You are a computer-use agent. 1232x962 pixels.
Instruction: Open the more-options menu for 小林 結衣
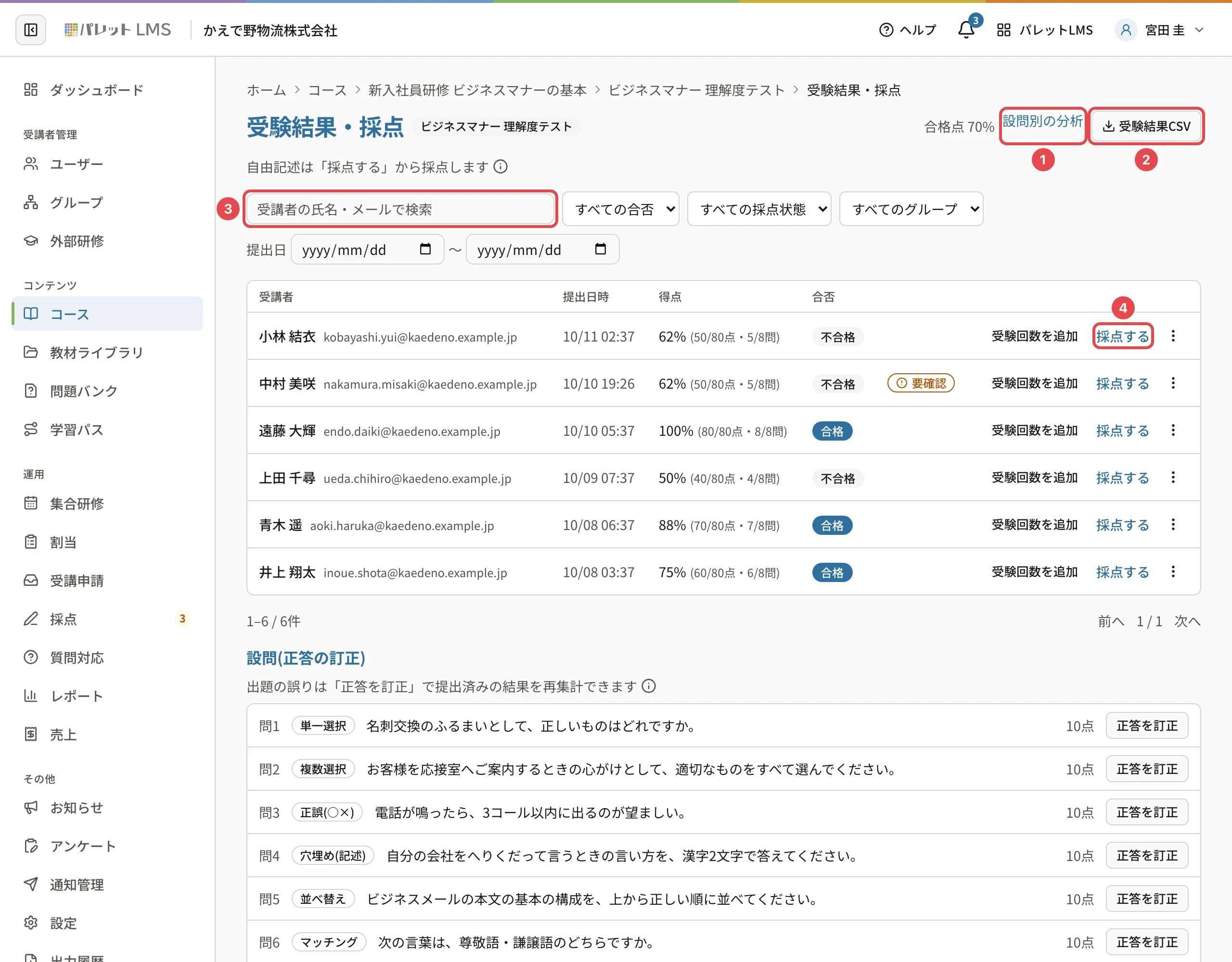coord(1173,336)
